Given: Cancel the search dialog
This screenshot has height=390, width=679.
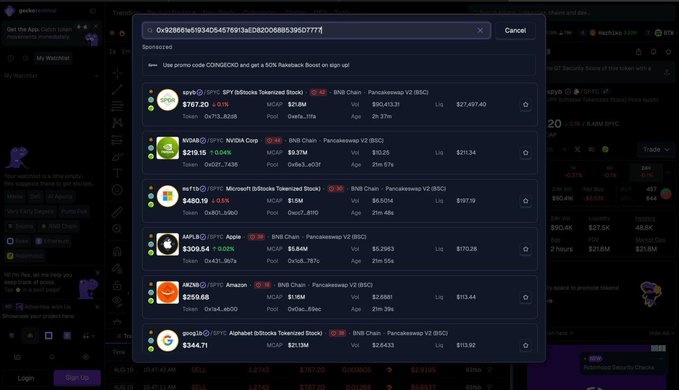Looking at the screenshot, I should click(x=515, y=30).
